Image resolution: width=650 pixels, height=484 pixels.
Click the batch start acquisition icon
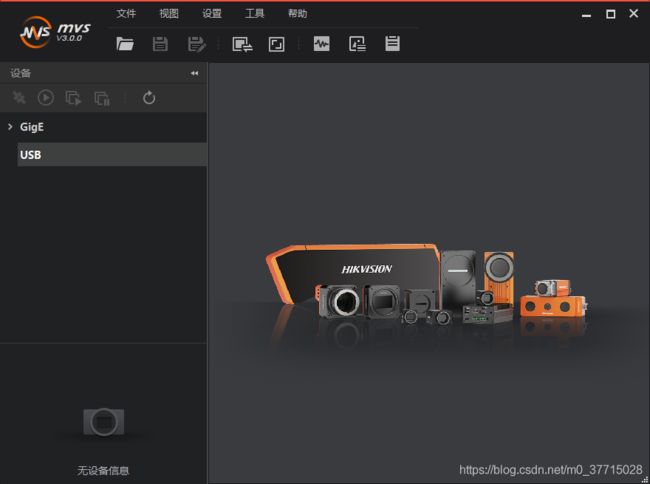73,98
